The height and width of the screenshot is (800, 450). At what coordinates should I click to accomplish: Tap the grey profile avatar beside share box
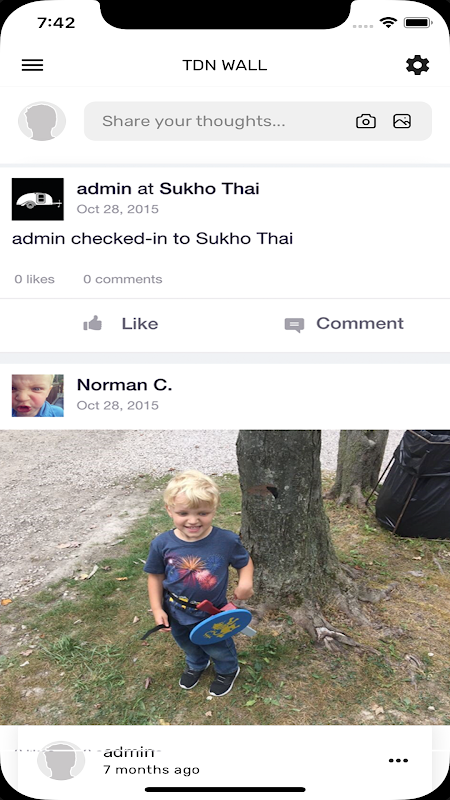tap(42, 121)
